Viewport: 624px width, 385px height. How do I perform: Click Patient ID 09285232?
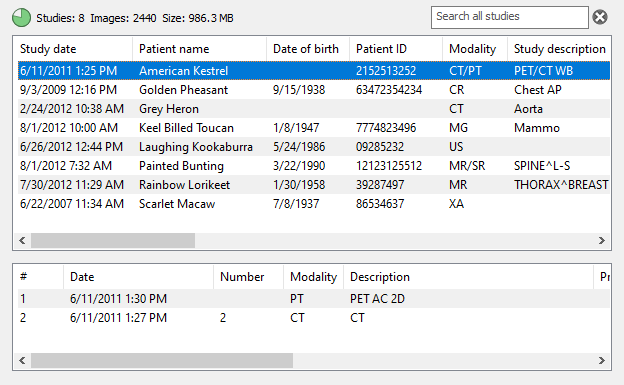[x=380, y=147]
